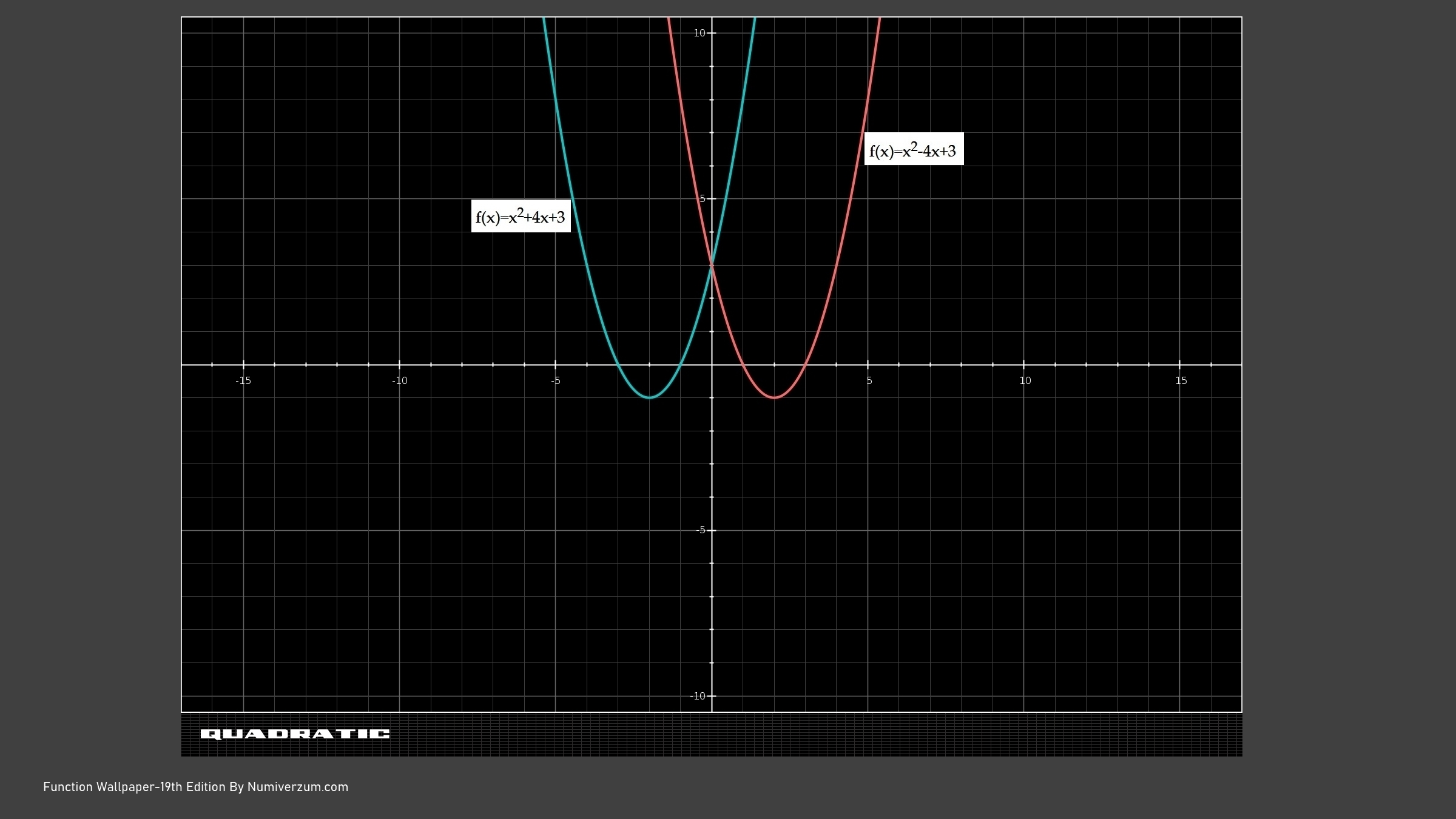Image resolution: width=1456 pixels, height=819 pixels.
Task: Click the 5 label on the x-axis
Action: [x=869, y=381]
